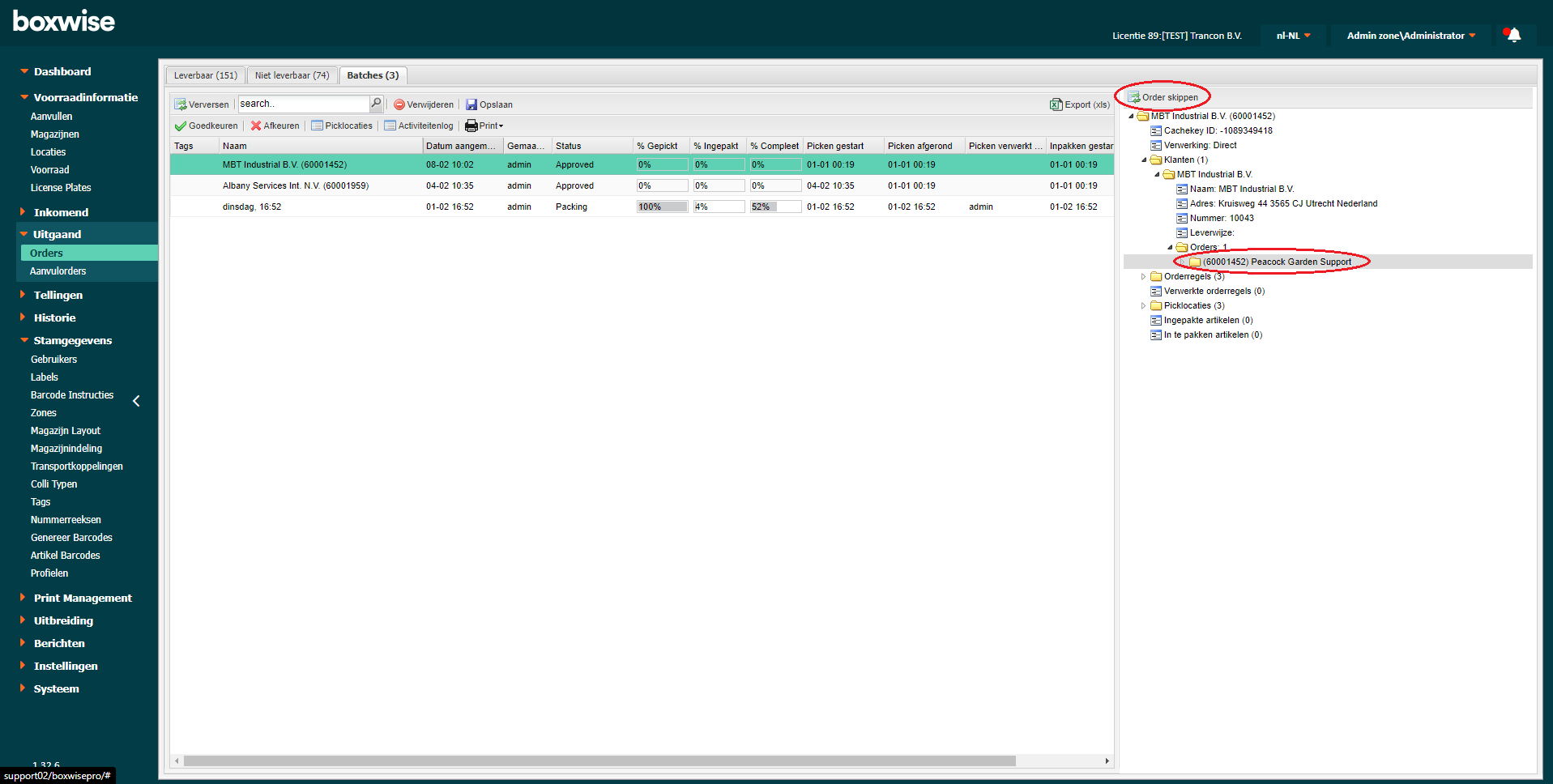Click the Verversen refresh icon
Screen dimensions: 1553x784
coord(181,104)
